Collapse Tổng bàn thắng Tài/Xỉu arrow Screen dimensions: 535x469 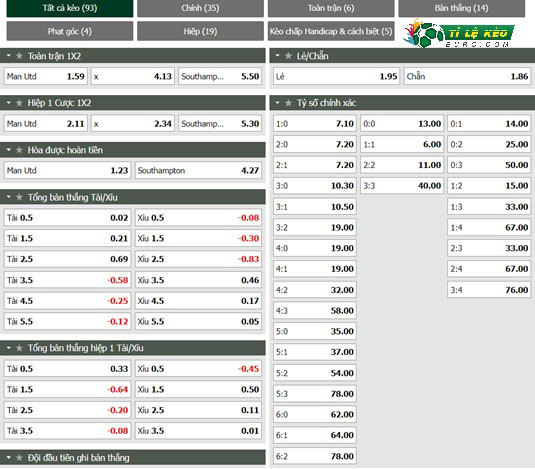tap(9, 197)
